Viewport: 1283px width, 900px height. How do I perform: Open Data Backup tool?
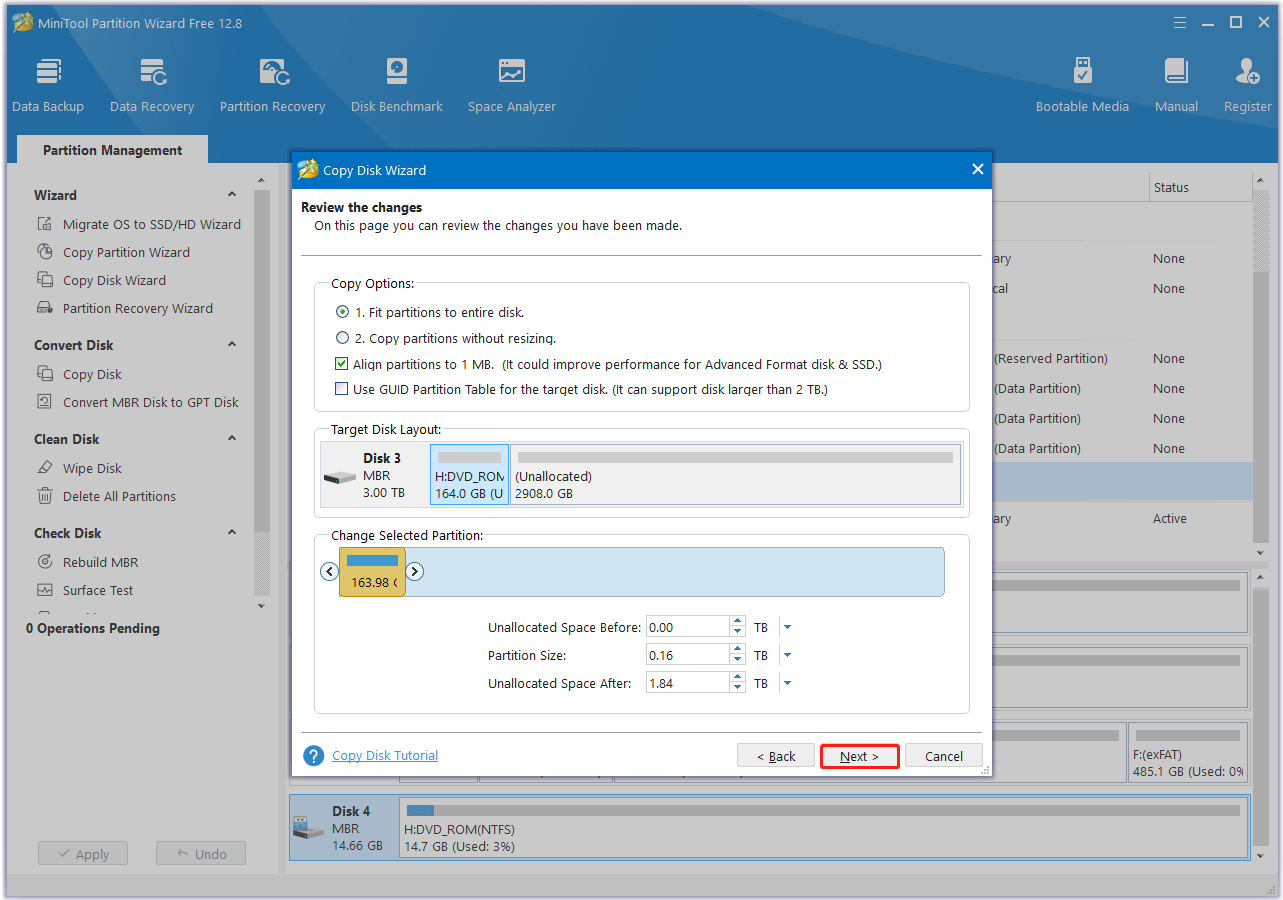(48, 85)
